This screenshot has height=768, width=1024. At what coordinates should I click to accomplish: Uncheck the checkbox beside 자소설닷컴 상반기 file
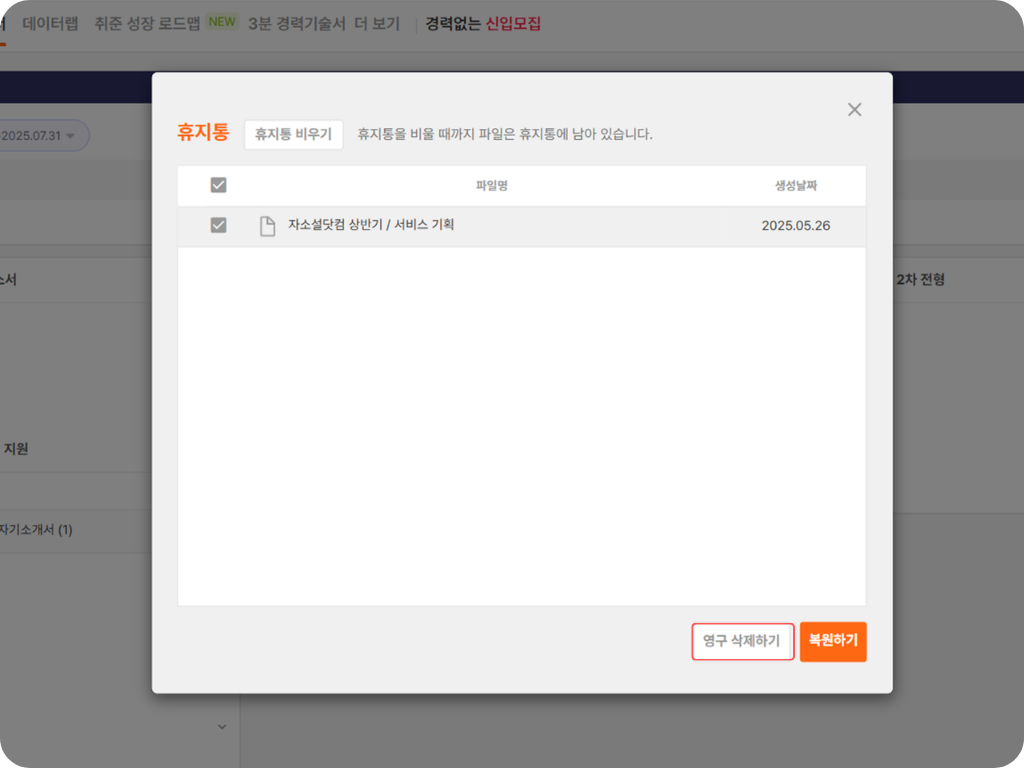pyautogui.click(x=218, y=224)
